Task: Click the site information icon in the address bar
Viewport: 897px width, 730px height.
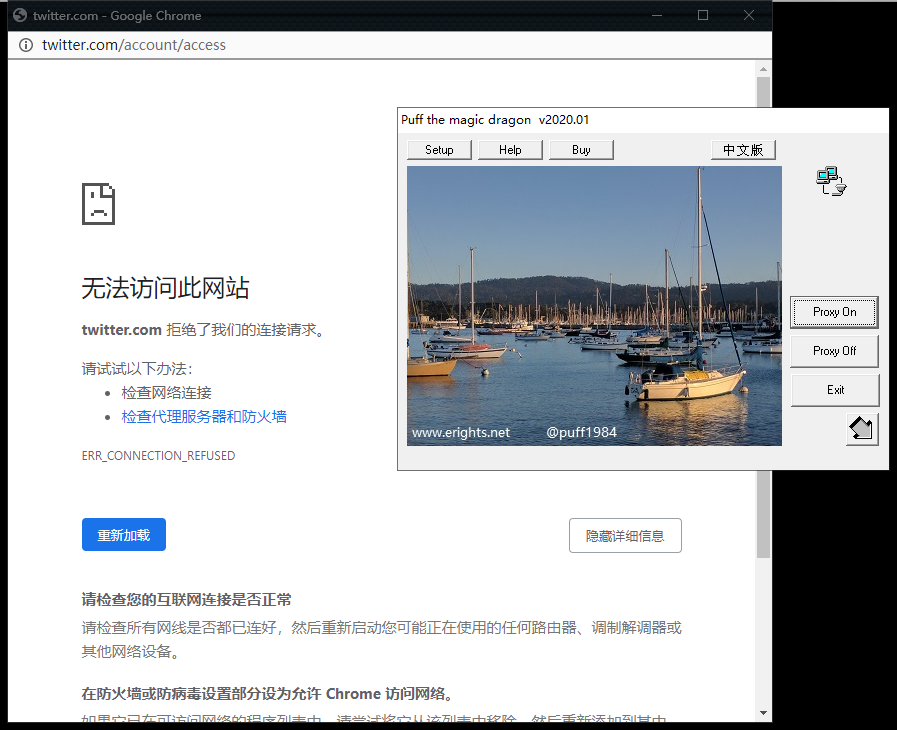Action: 26,45
